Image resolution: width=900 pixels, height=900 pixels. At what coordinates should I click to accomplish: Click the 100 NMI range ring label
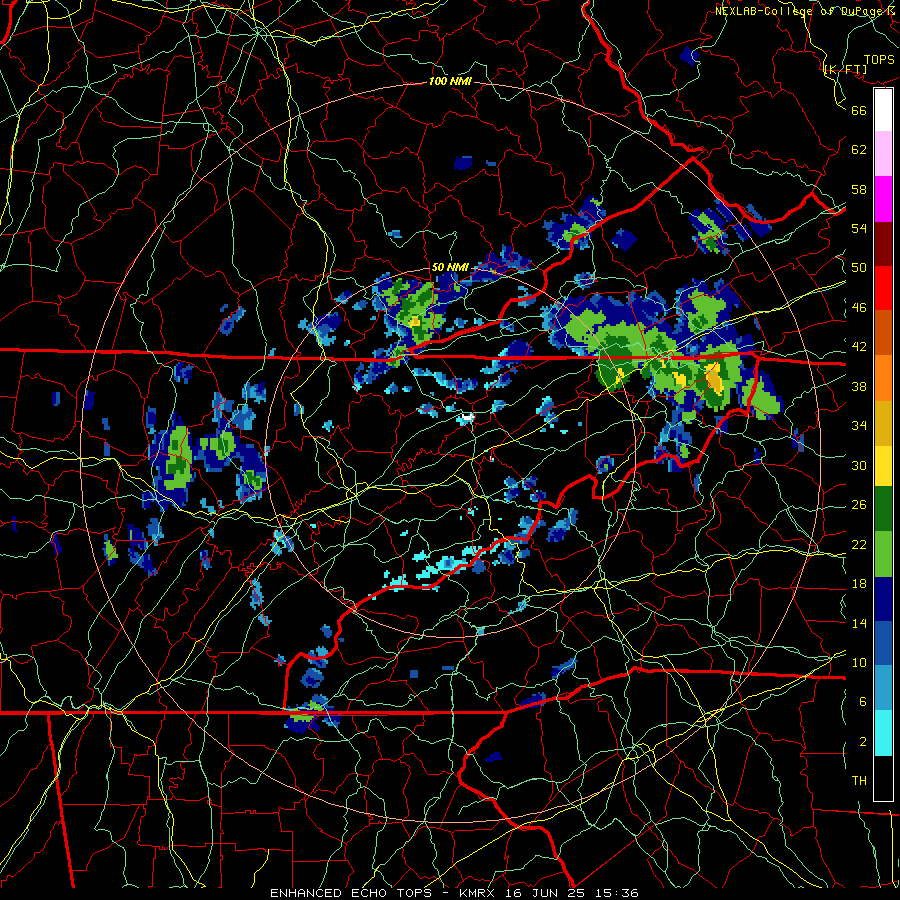(x=450, y=82)
